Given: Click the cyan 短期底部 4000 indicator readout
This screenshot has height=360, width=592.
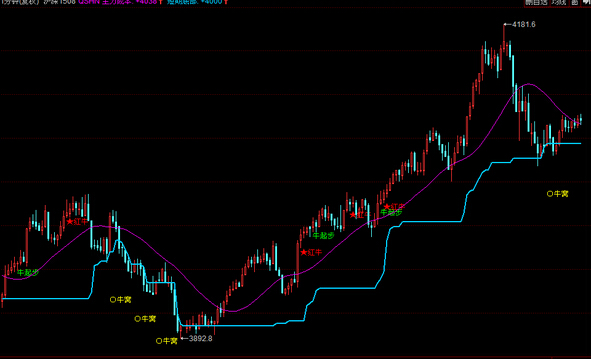Looking at the screenshot, I should point(197,2).
